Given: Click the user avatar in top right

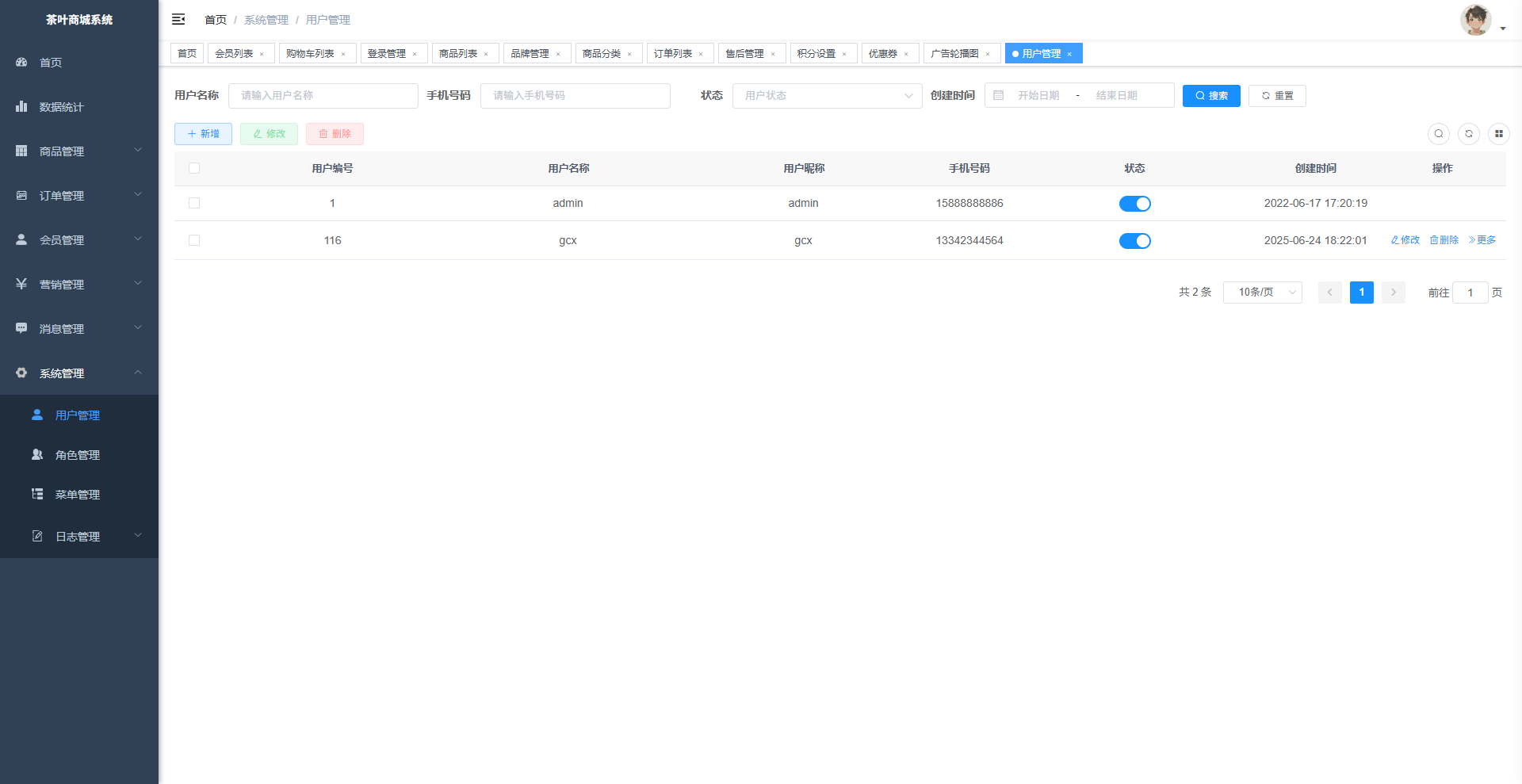Looking at the screenshot, I should [x=1475, y=20].
